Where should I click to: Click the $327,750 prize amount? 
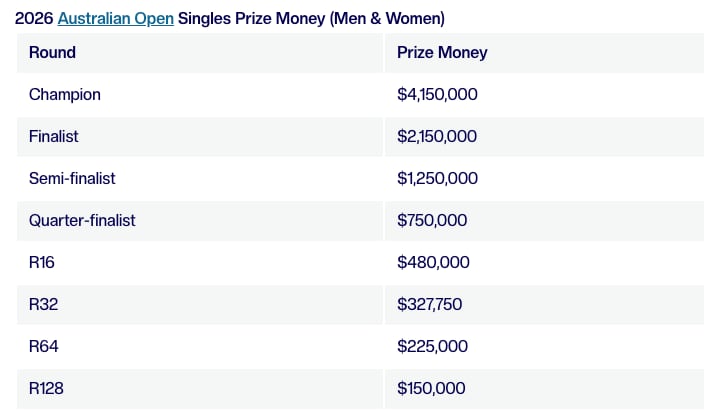[x=430, y=304]
